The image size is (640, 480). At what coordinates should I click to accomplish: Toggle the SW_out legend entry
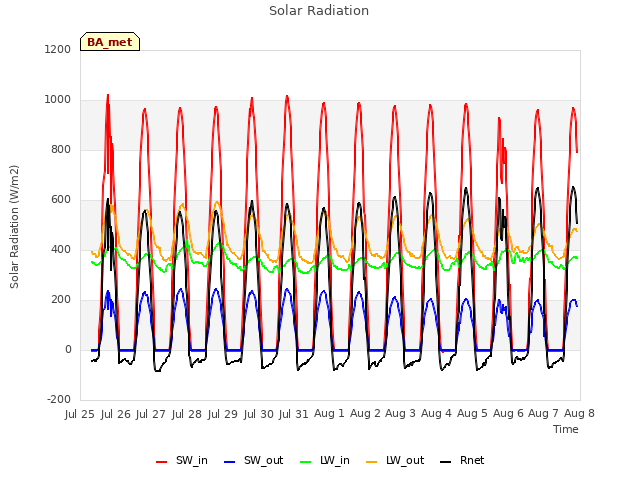[x=253, y=460]
